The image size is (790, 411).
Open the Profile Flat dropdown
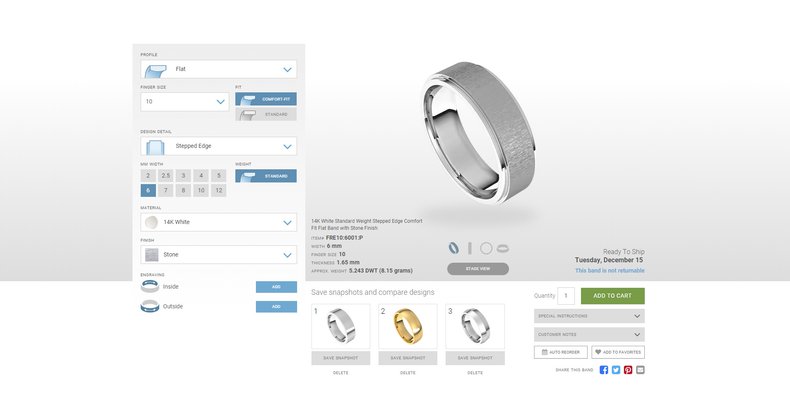(x=219, y=69)
